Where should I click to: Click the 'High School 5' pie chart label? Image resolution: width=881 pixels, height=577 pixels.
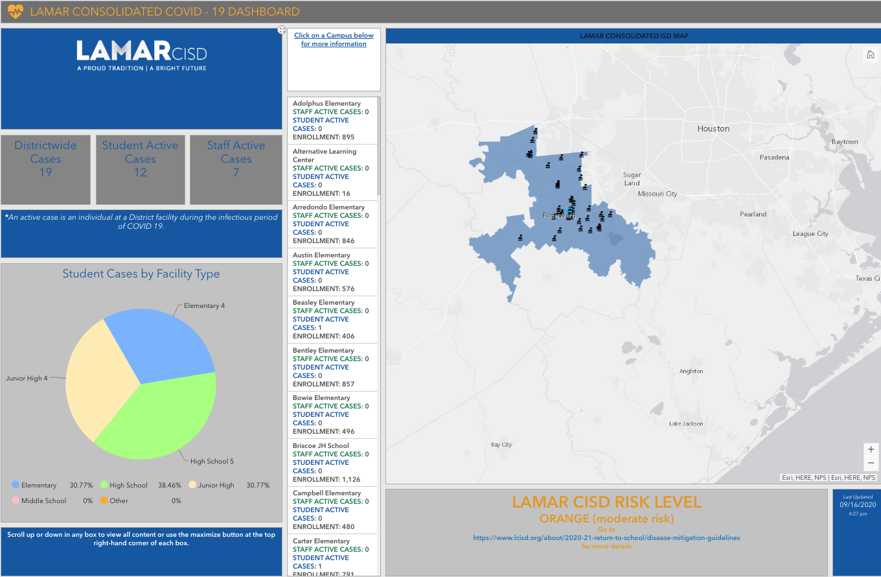coord(212,461)
